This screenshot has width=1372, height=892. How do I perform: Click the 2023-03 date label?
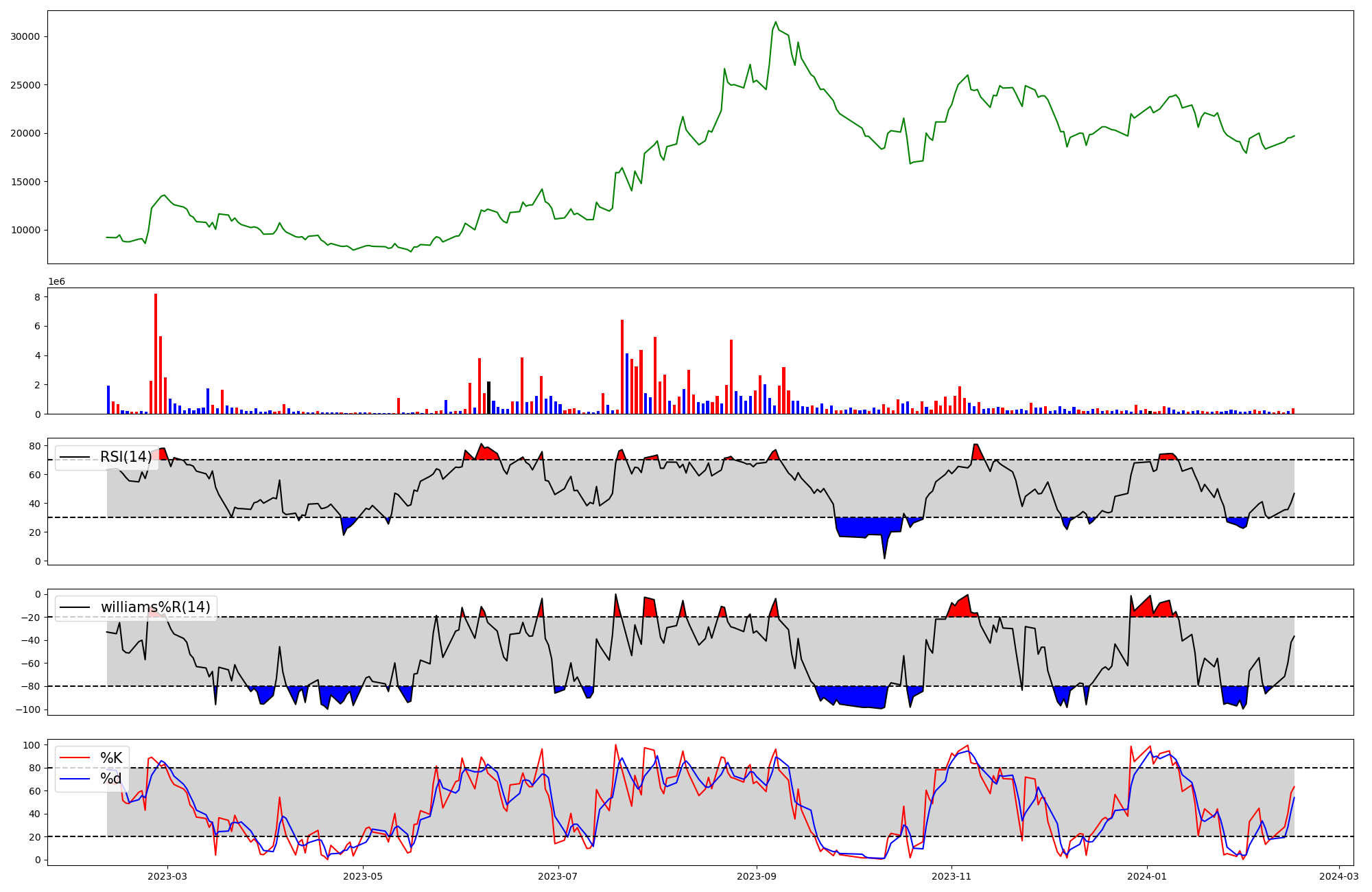(x=167, y=876)
